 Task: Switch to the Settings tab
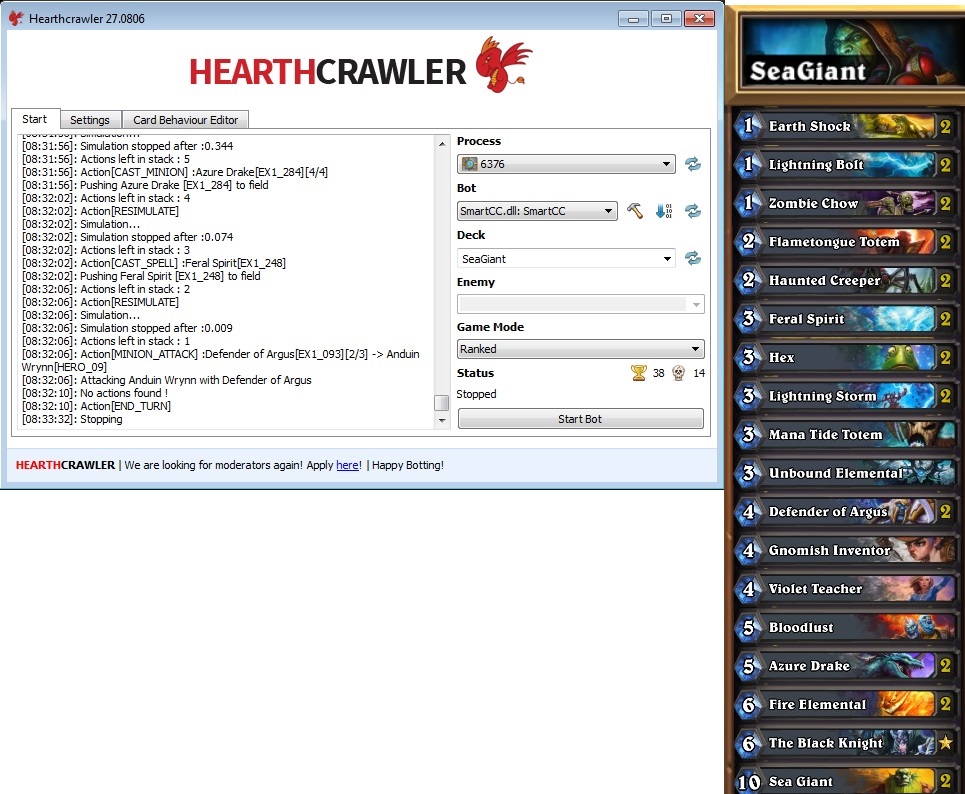click(90, 119)
